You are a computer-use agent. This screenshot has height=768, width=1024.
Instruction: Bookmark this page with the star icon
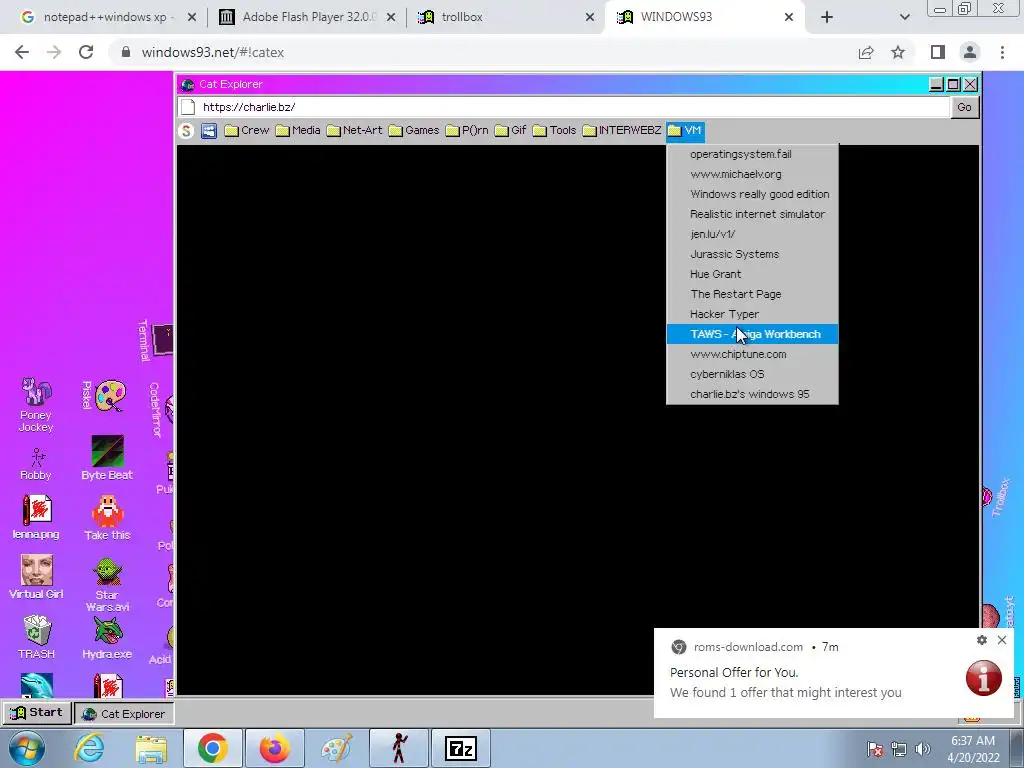click(898, 52)
